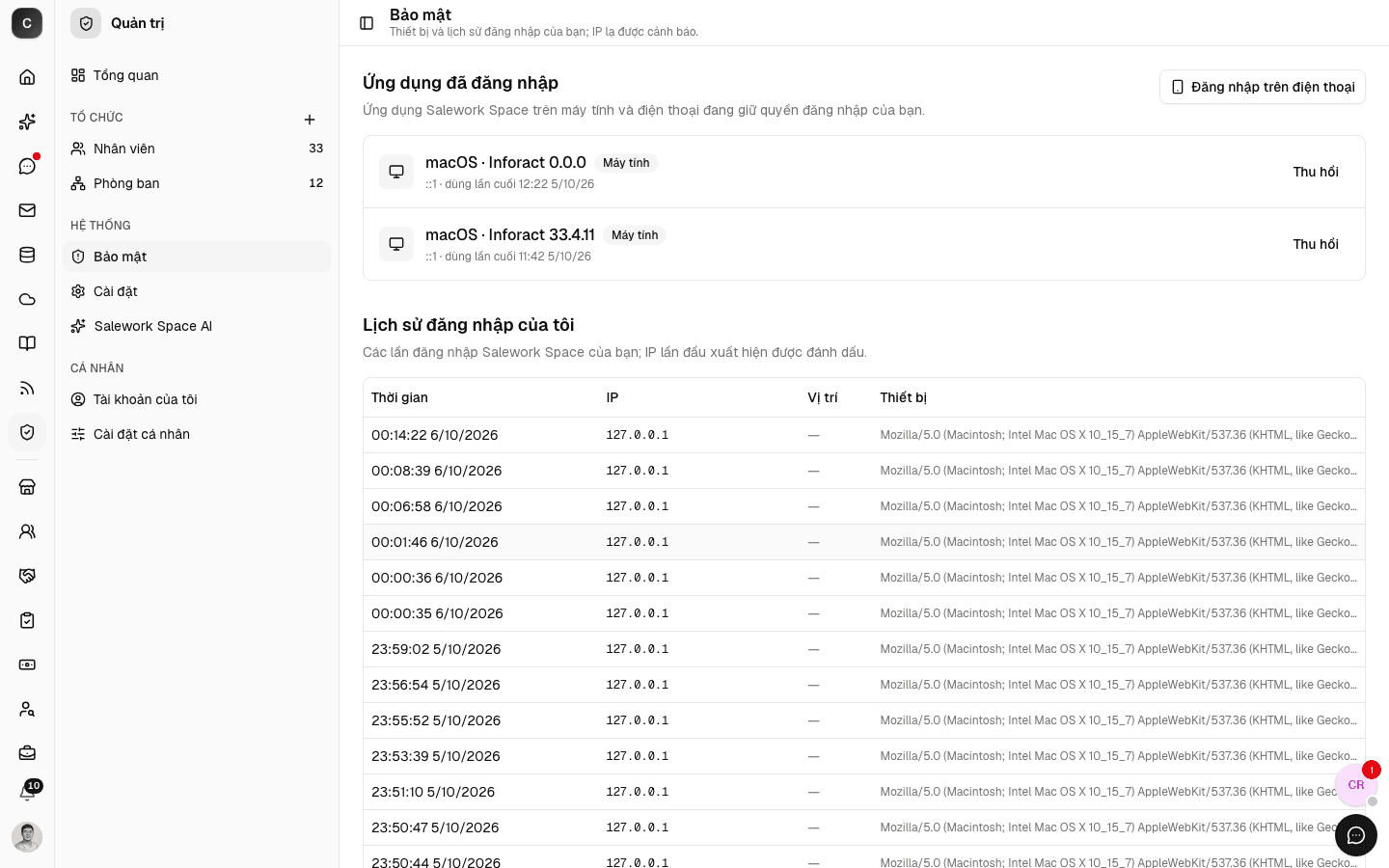Screen dimensions: 1389x868
Task: Open the floating black chat bubble button
Action: [1356, 835]
